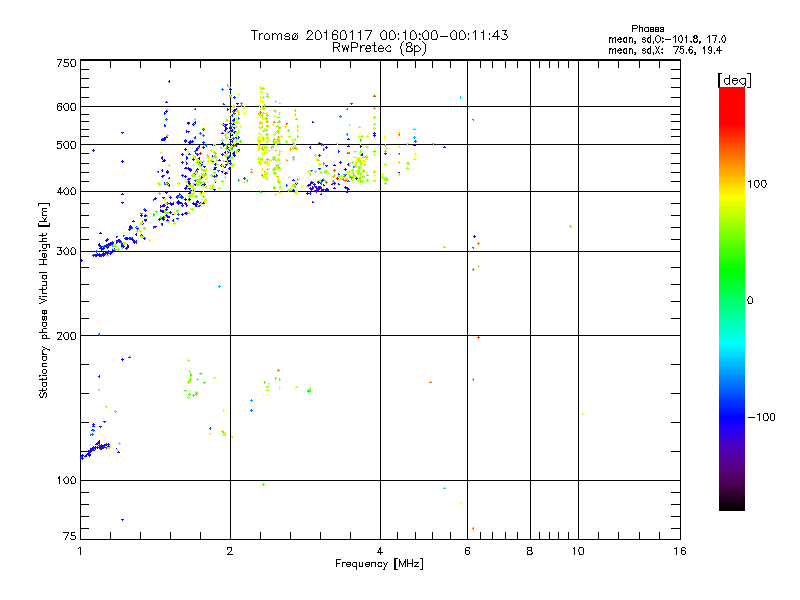Click the "Phases" statistics heading

[x=647, y=29]
